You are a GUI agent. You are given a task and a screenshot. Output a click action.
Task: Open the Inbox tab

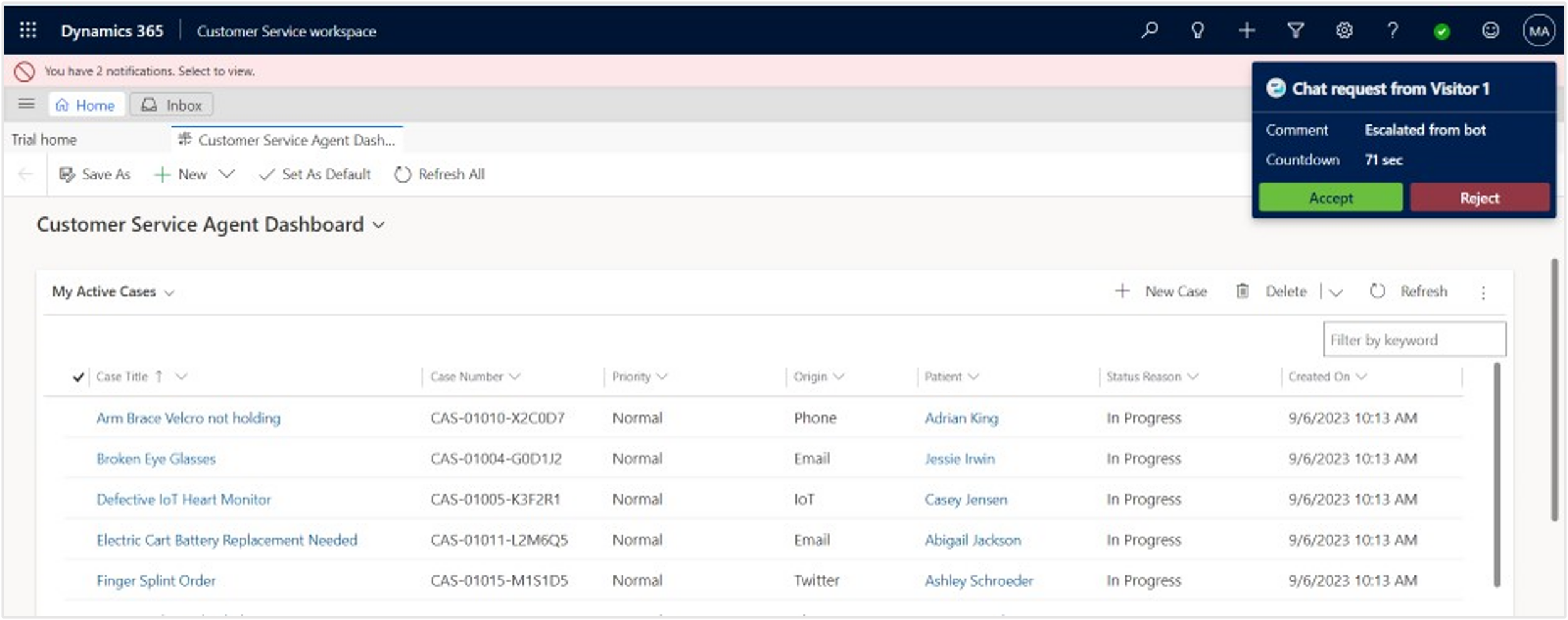coord(172,105)
